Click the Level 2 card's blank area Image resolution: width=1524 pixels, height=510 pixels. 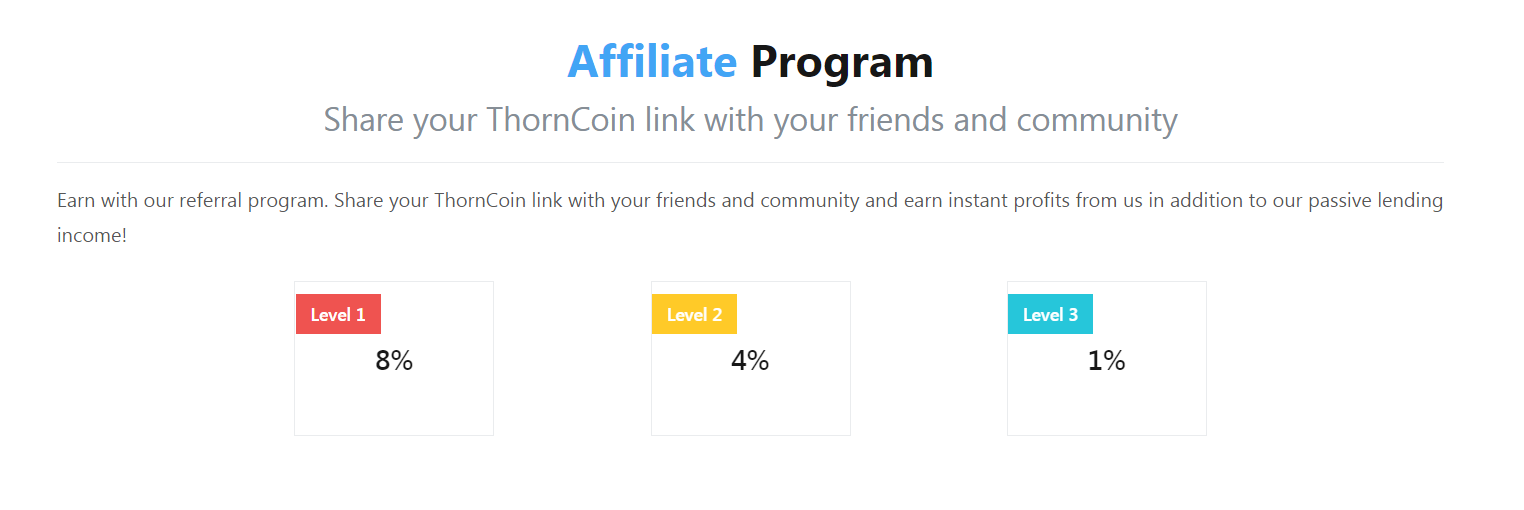tap(750, 405)
